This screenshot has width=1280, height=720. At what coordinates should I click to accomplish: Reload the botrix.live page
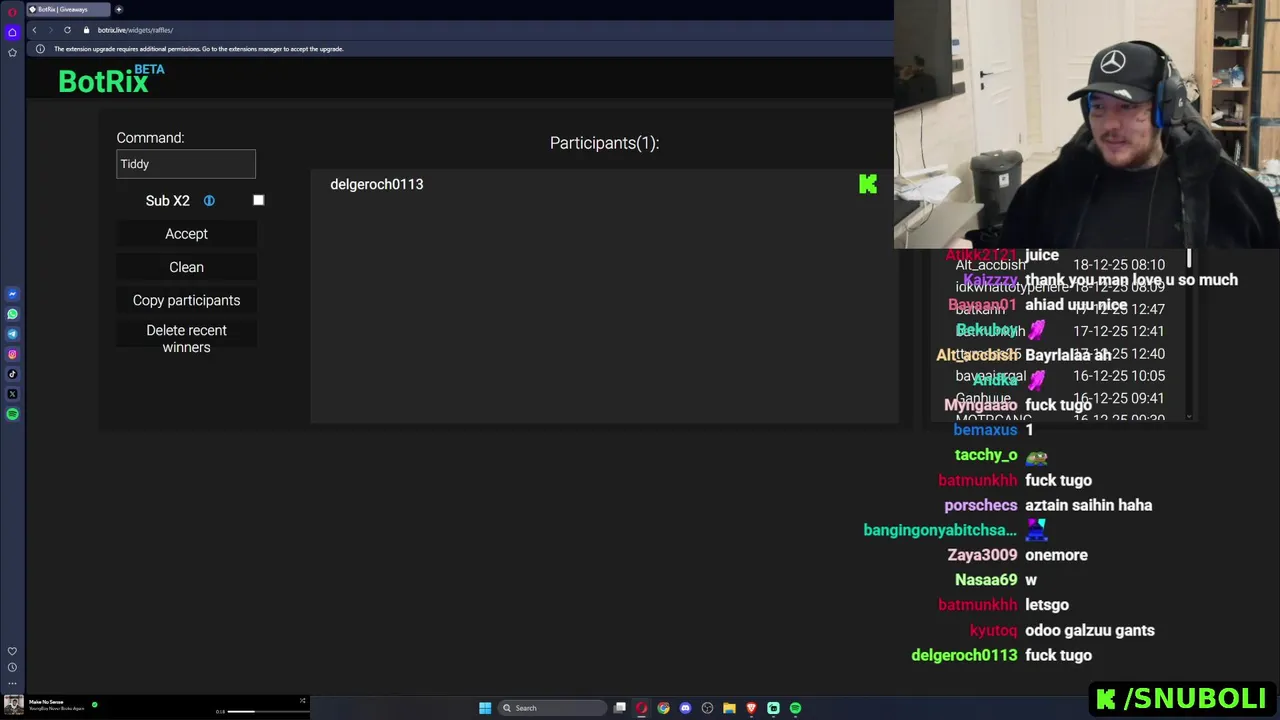67,30
